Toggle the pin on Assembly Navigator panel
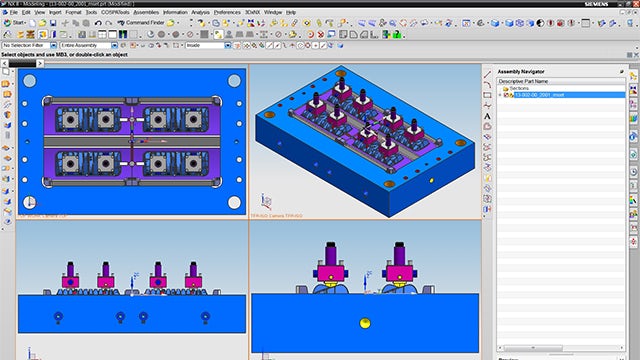The image size is (640, 360). [x=622, y=71]
